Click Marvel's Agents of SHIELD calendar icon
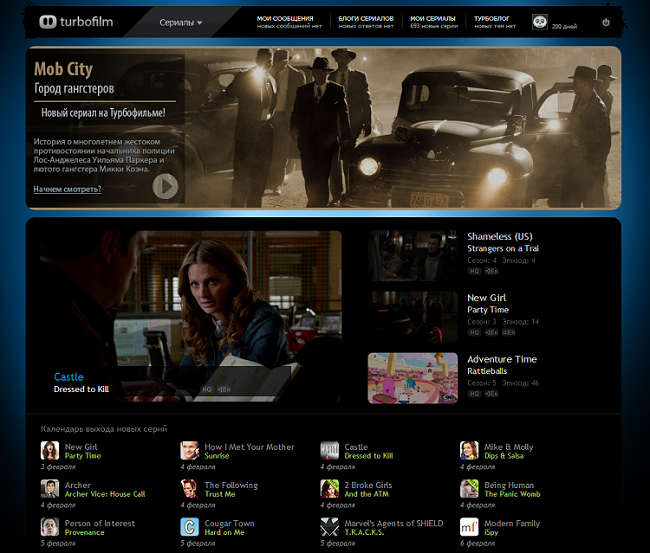Image resolution: width=650 pixels, height=553 pixels. click(330, 527)
